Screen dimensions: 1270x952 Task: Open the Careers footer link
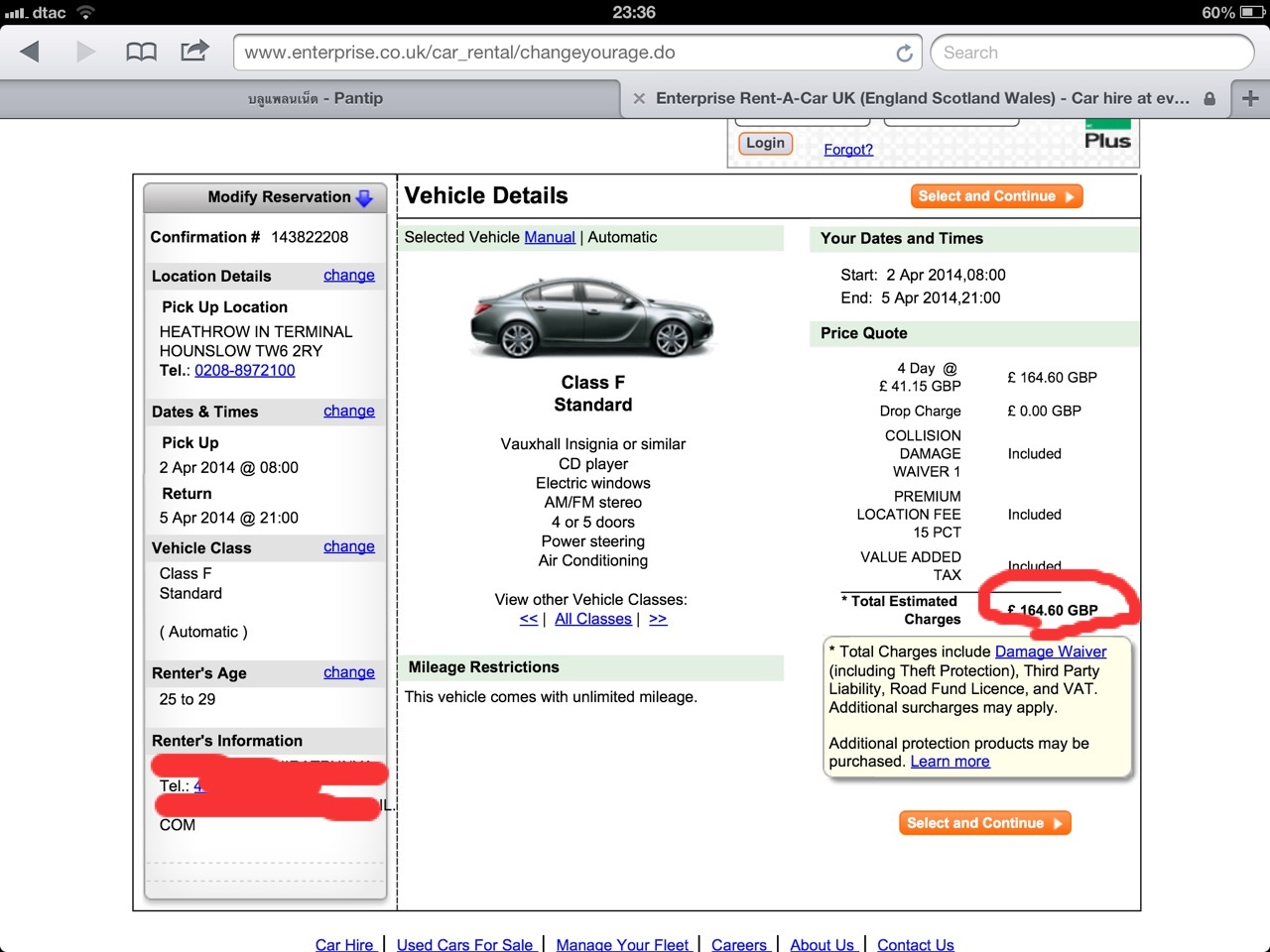[739, 944]
